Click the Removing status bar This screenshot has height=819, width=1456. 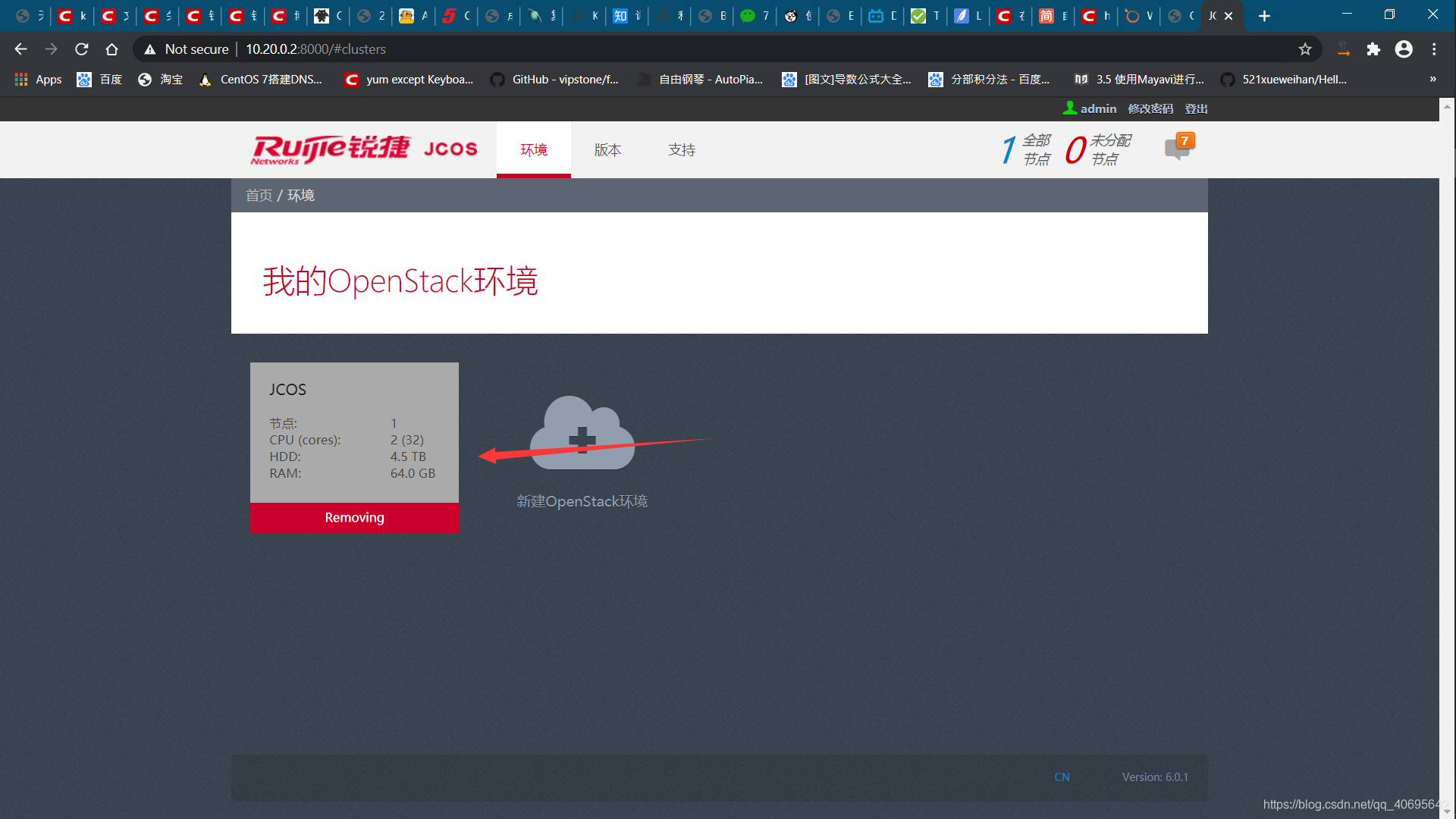click(x=354, y=518)
